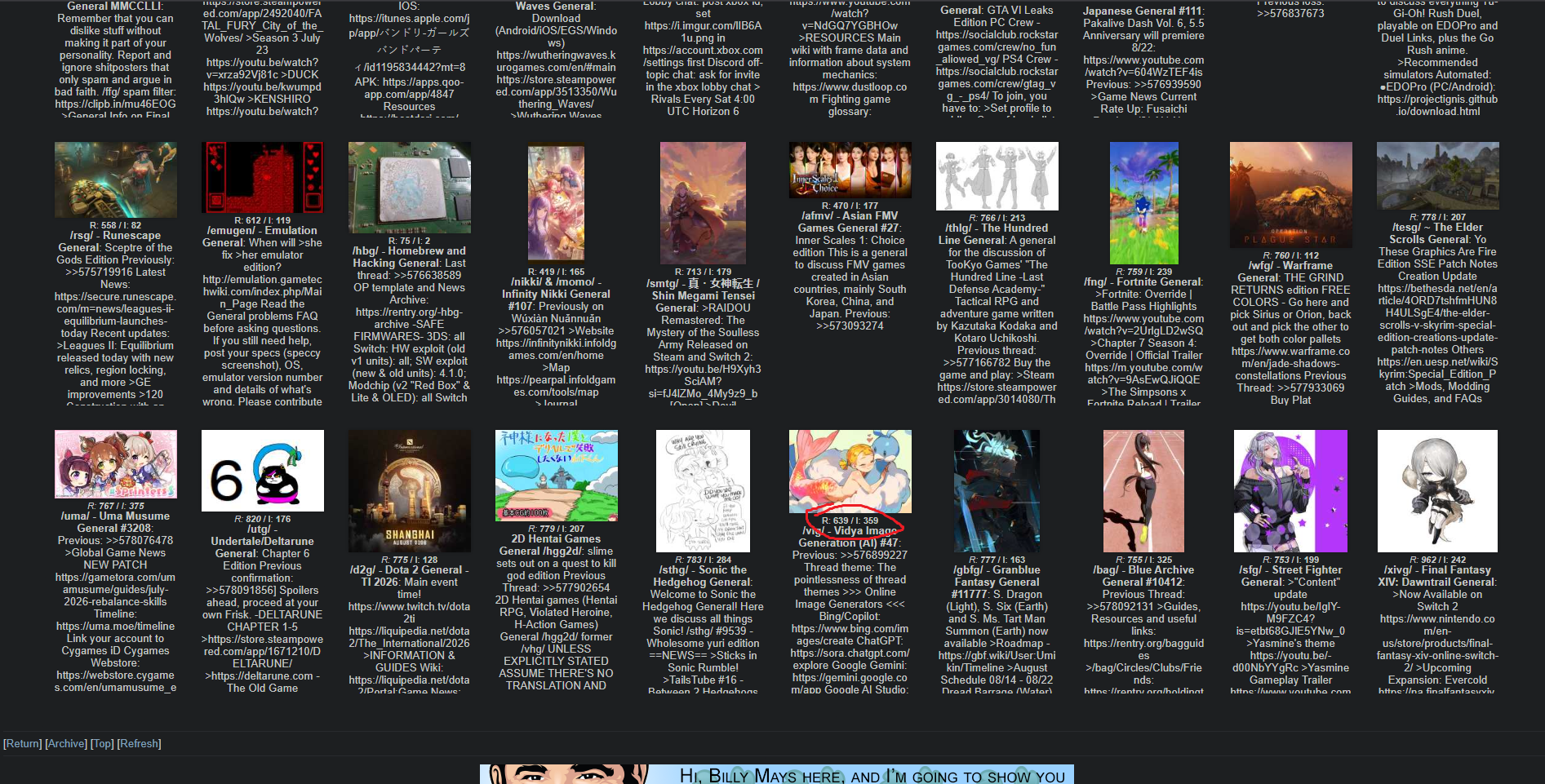The width and height of the screenshot is (1545, 784).
Task: Open the /fng/ Fortnite General thumbnail
Action: pos(1144,202)
